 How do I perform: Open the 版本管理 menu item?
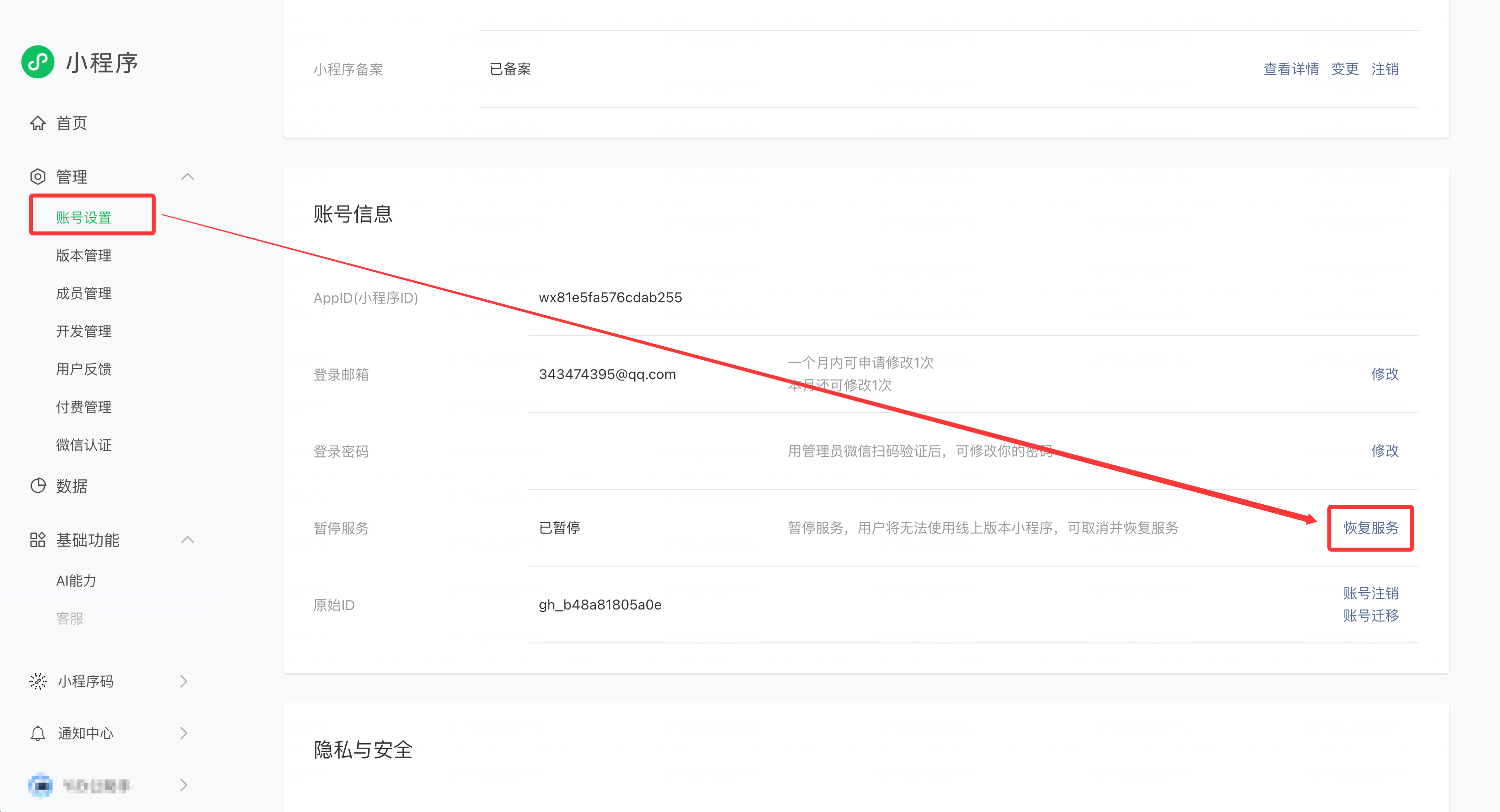[x=84, y=255]
